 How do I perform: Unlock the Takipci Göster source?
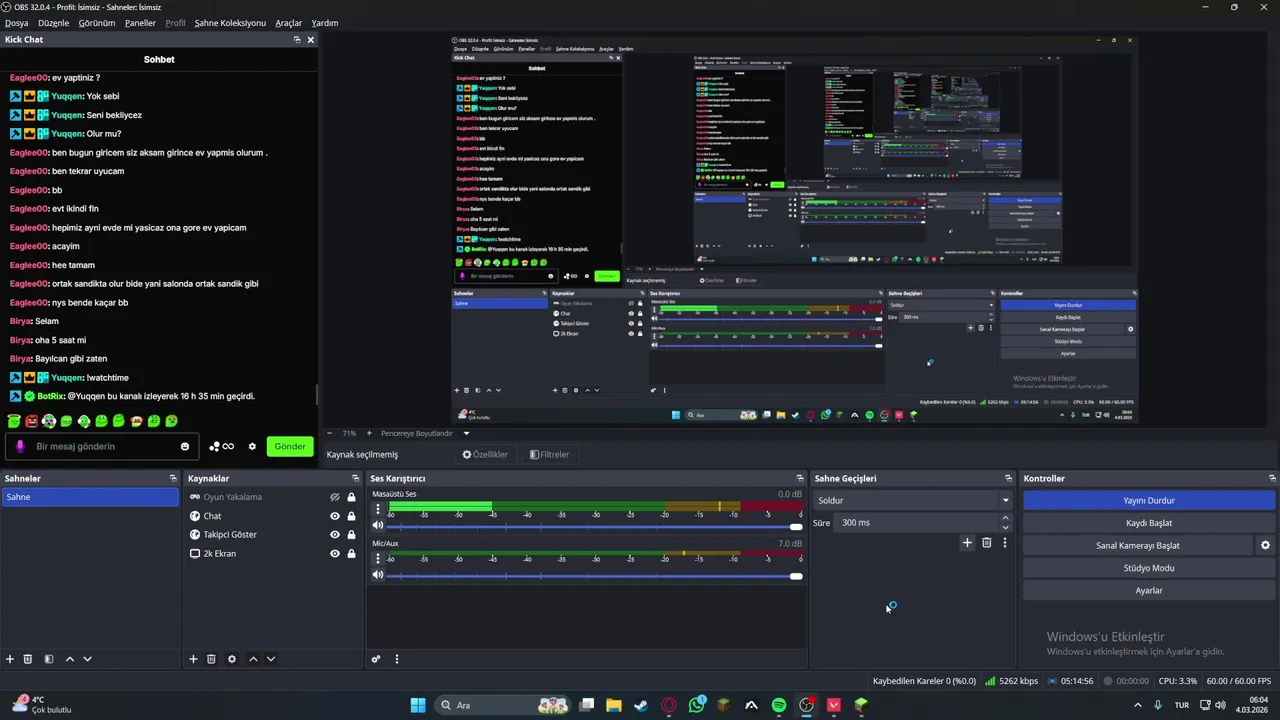click(351, 535)
